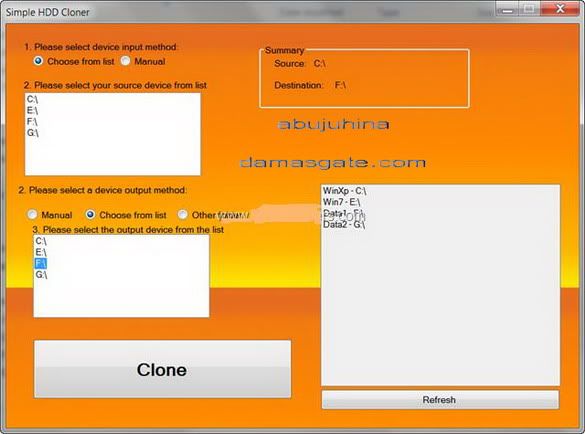This screenshot has width=585, height=434.
Task: Select 'WinXp - C:\' volume entry
Action: point(344,191)
